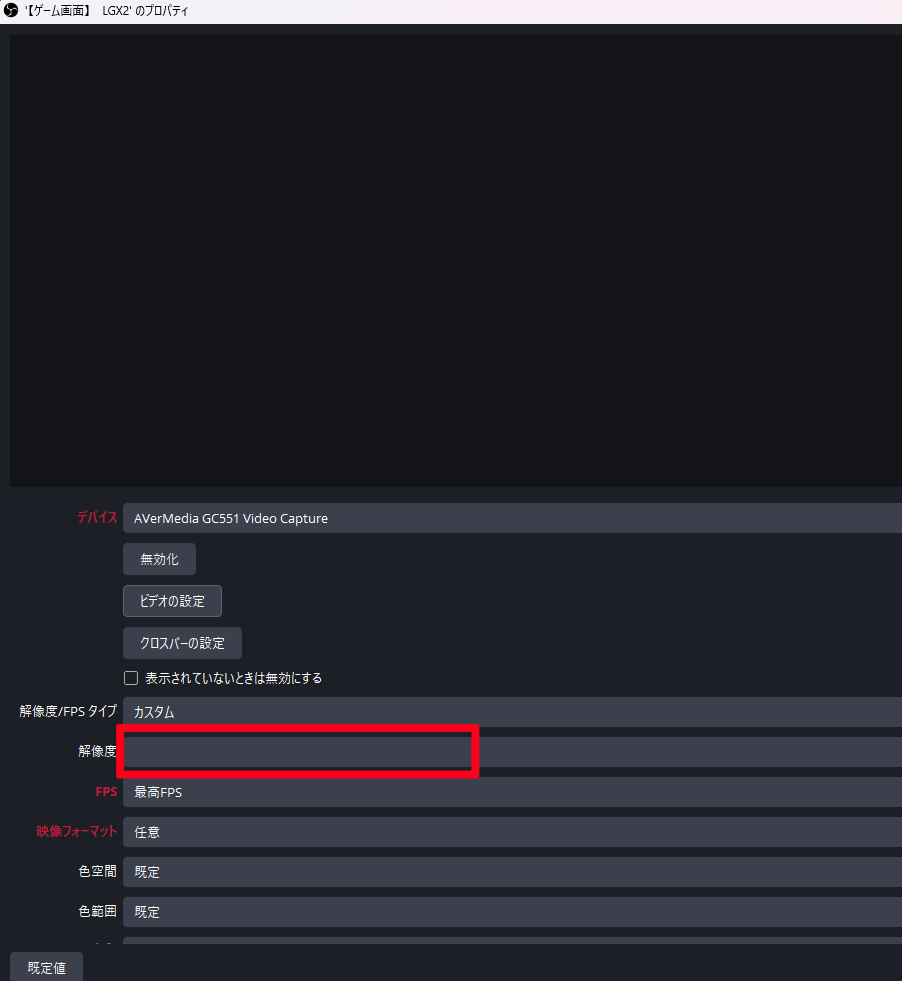
Task: Click the red デバイス label
Action: pyautogui.click(x=96, y=518)
